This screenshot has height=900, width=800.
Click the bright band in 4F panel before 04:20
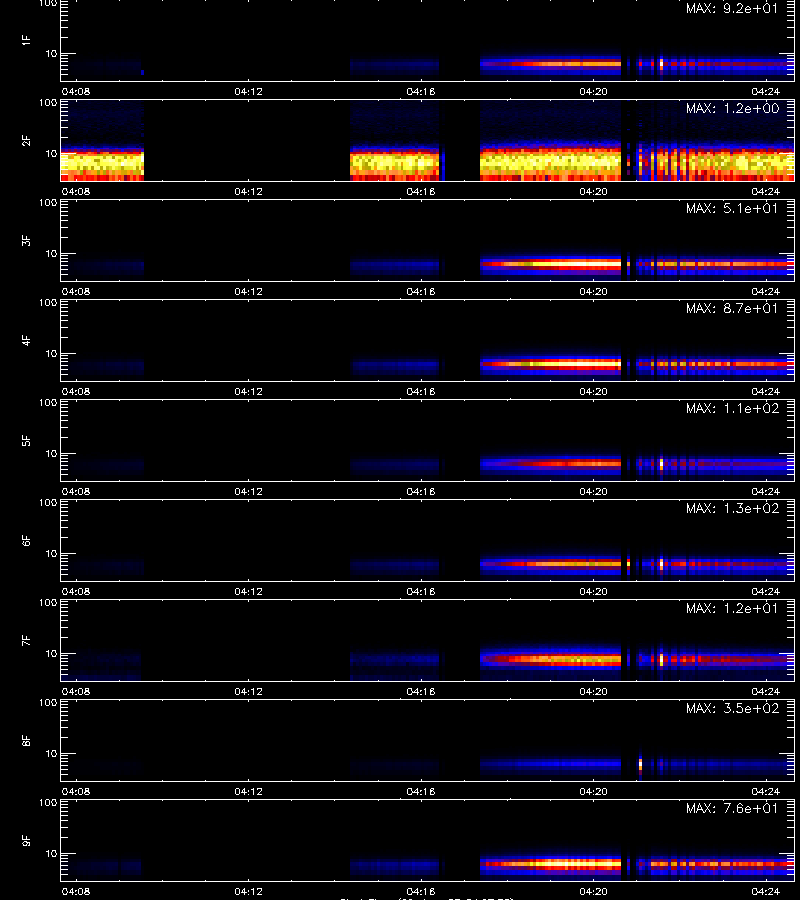[551, 364]
